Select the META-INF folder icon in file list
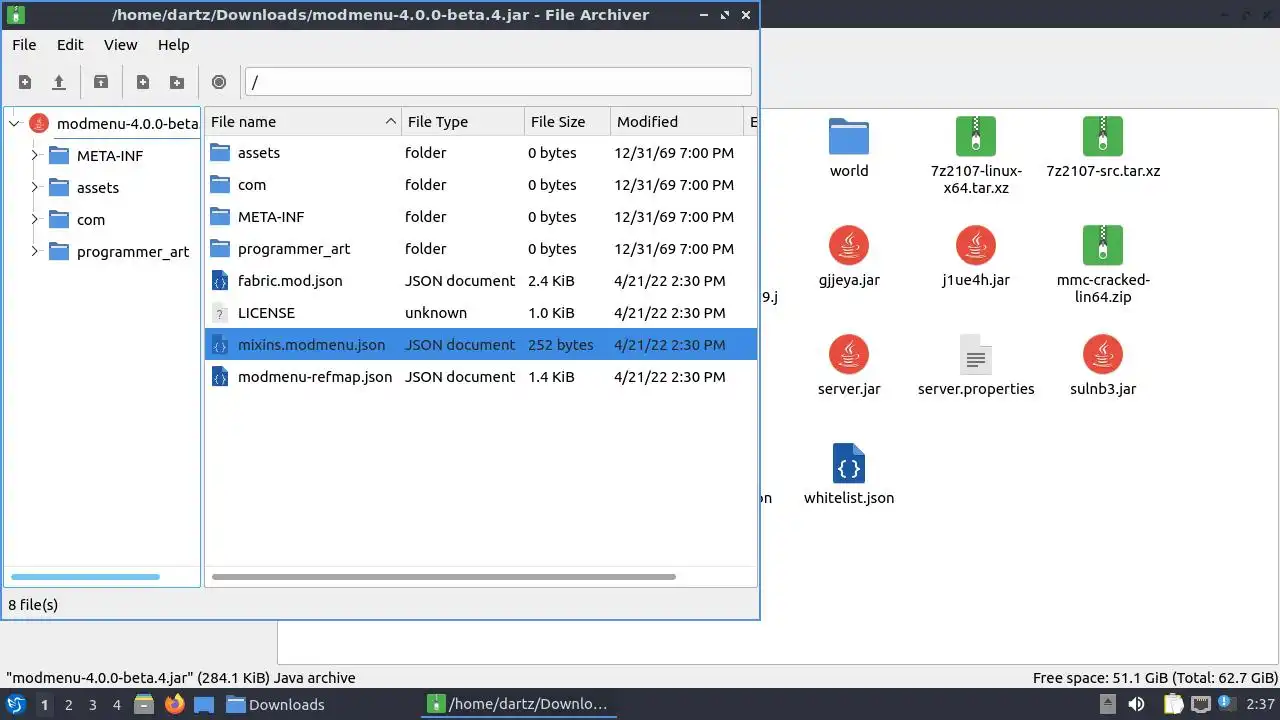Image resolution: width=1280 pixels, height=720 pixels. tap(220, 217)
